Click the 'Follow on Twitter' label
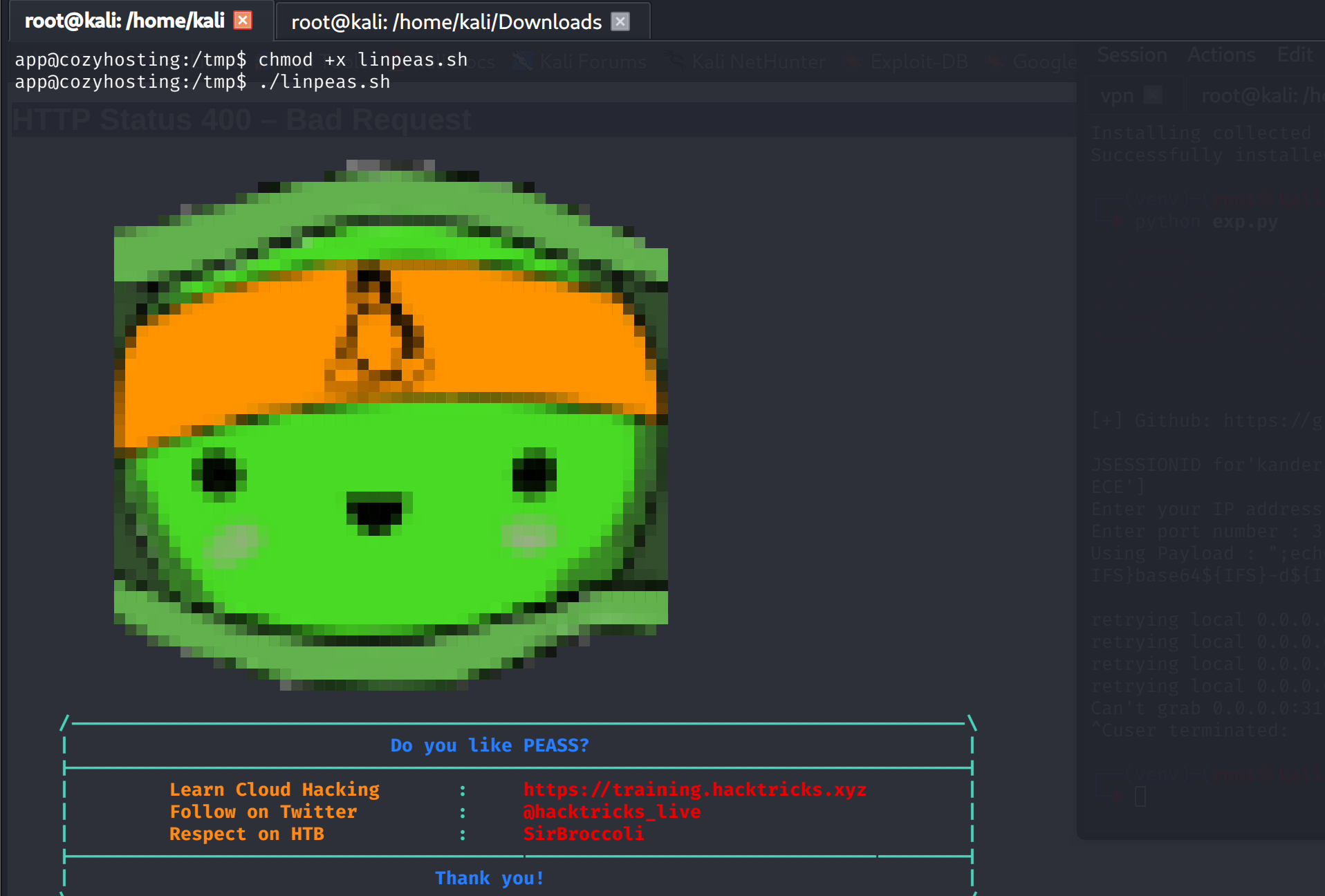This screenshot has height=896, width=1325. [x=263, y=812]
